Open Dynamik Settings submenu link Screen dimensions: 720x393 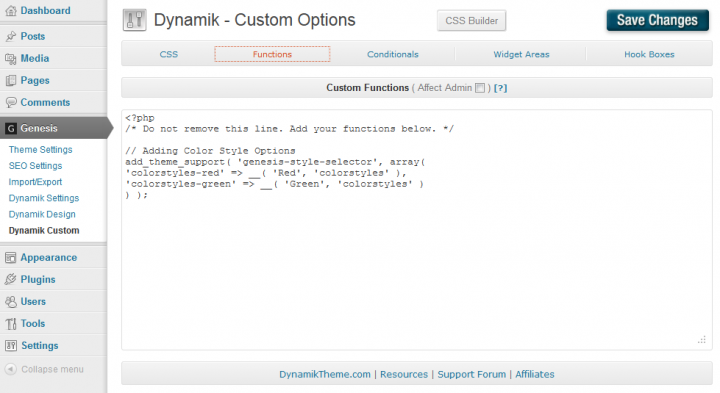pos(44,198)
